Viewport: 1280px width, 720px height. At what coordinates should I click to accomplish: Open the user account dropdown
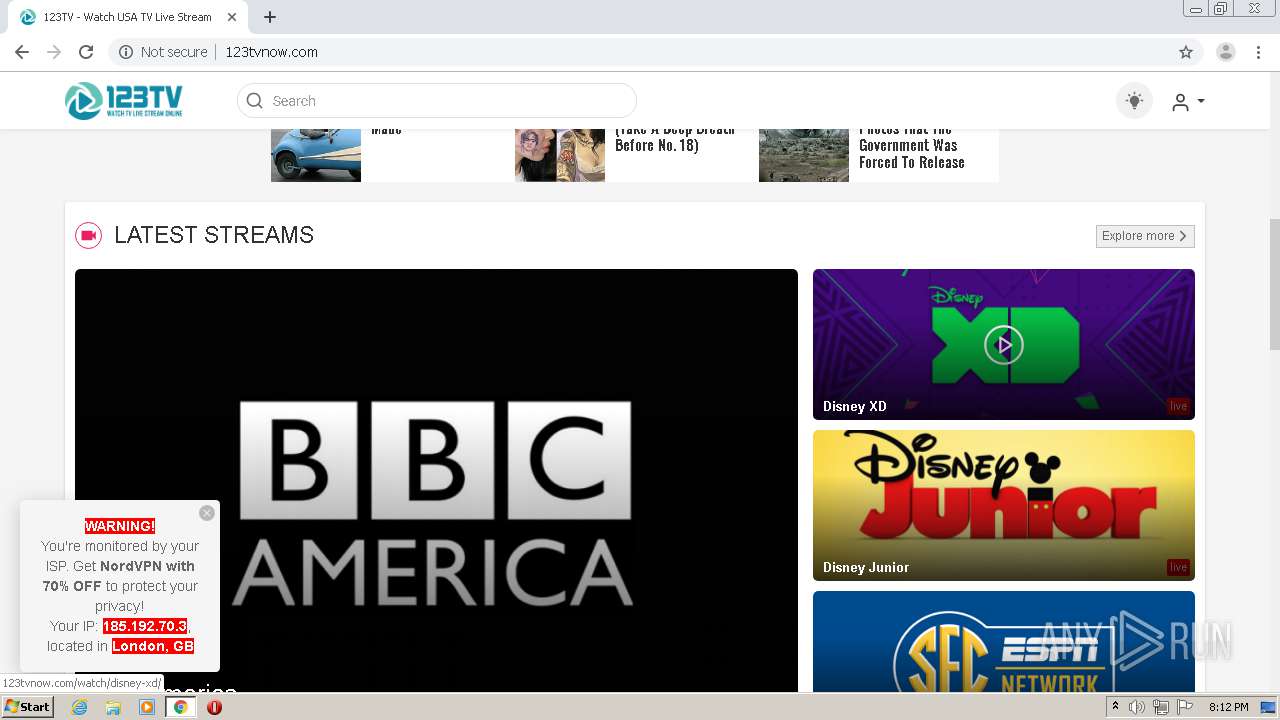(x=1188, y=102)
